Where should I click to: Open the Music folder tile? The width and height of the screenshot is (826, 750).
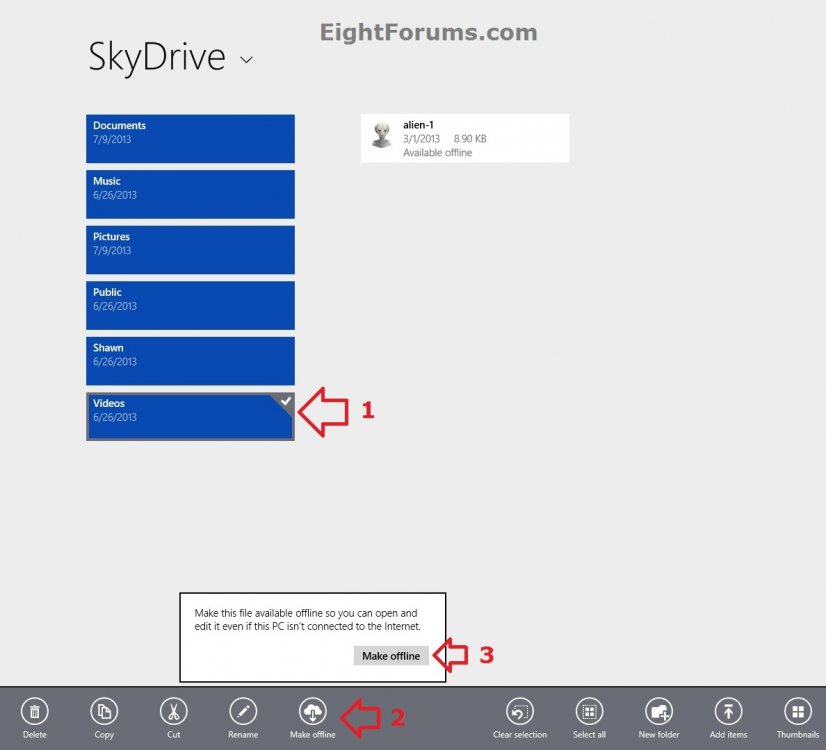(190, 194)
